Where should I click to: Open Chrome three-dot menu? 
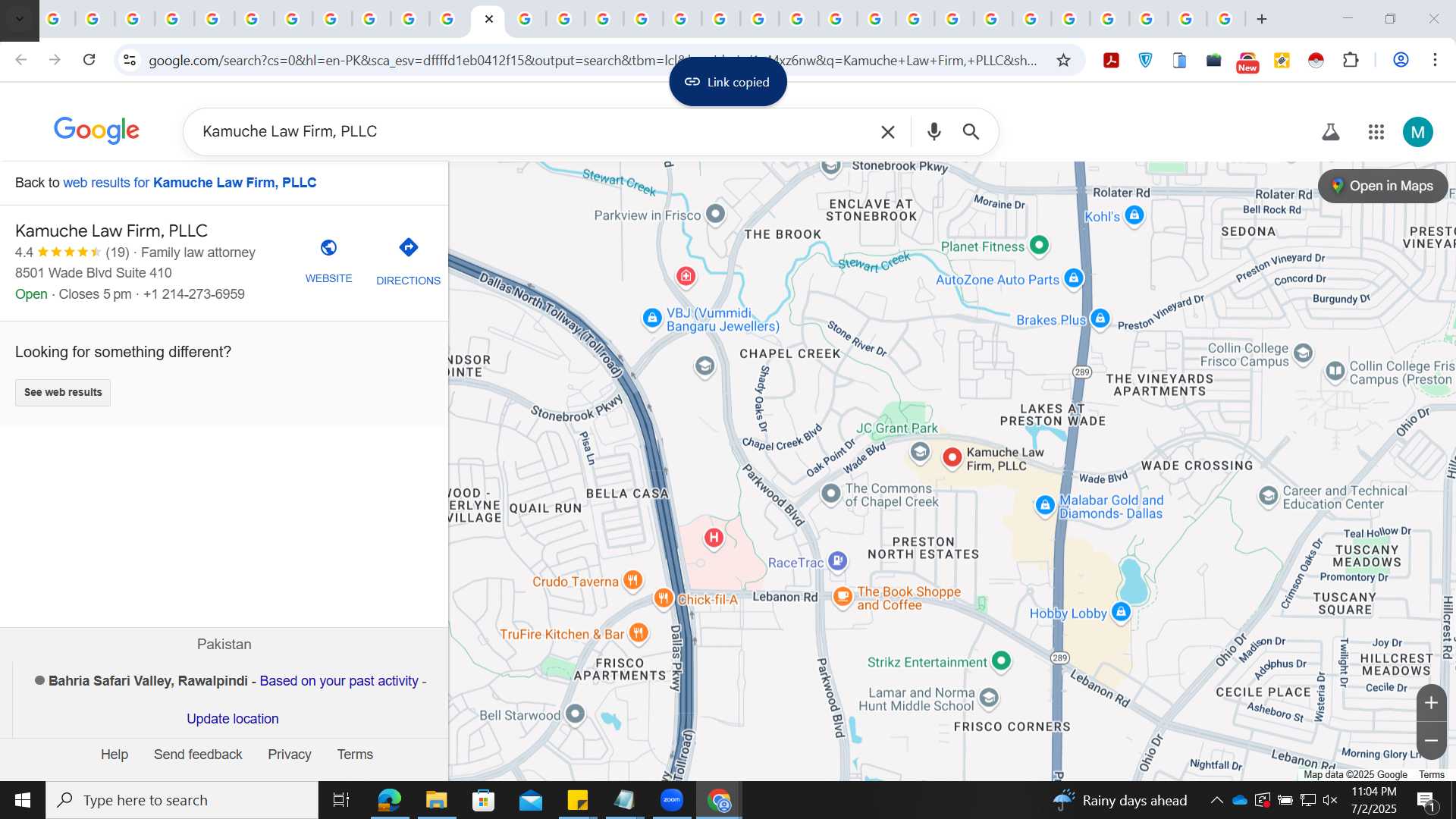[1435, 60]
